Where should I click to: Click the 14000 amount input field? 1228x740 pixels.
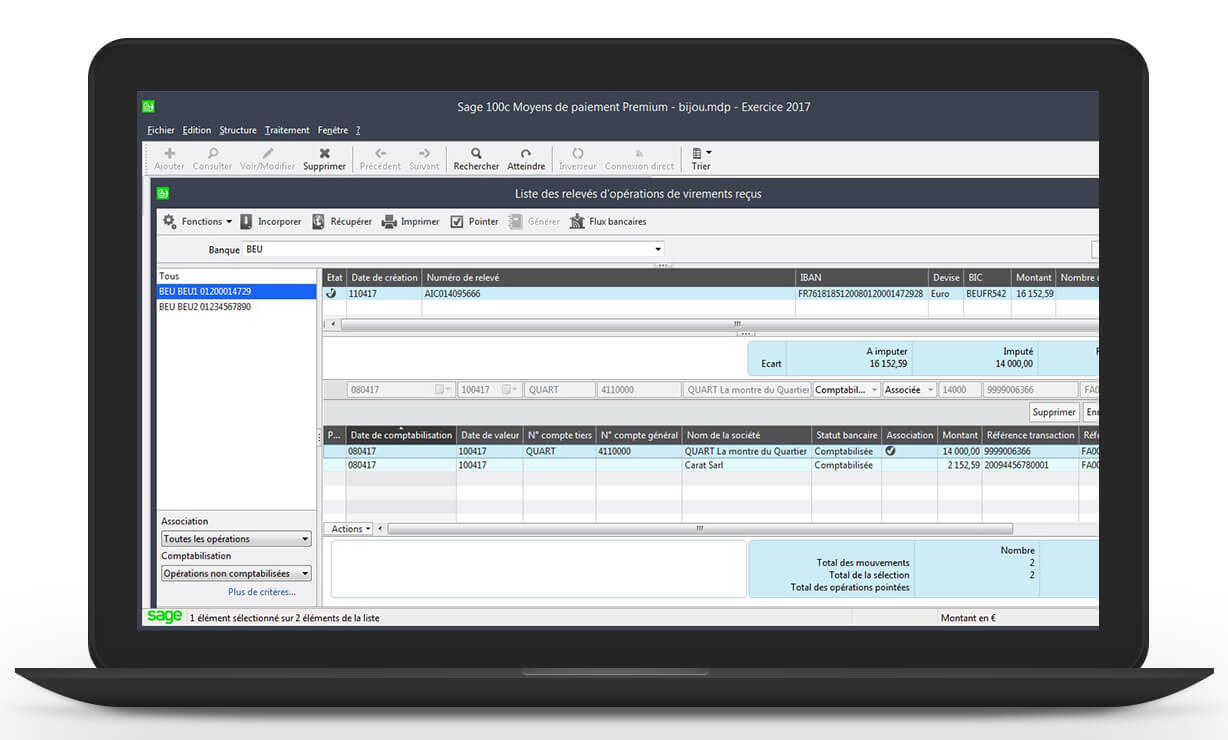click(959, 390)
